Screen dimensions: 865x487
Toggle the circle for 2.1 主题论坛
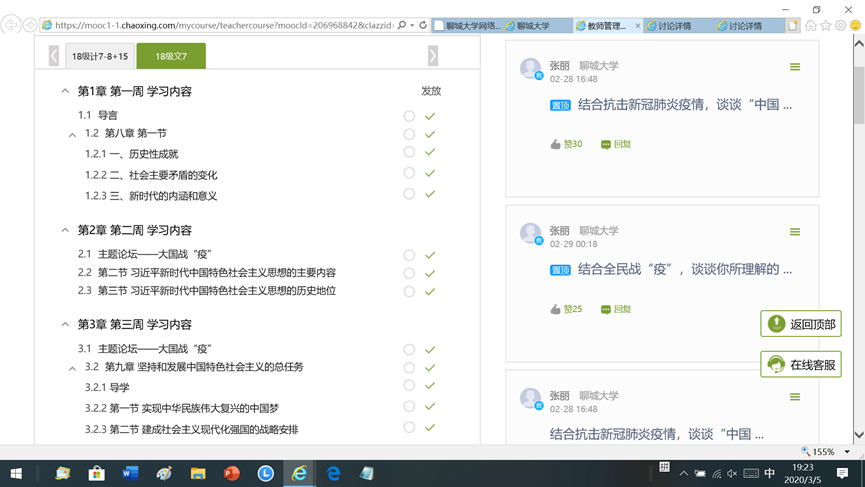(x=409, y=255)
